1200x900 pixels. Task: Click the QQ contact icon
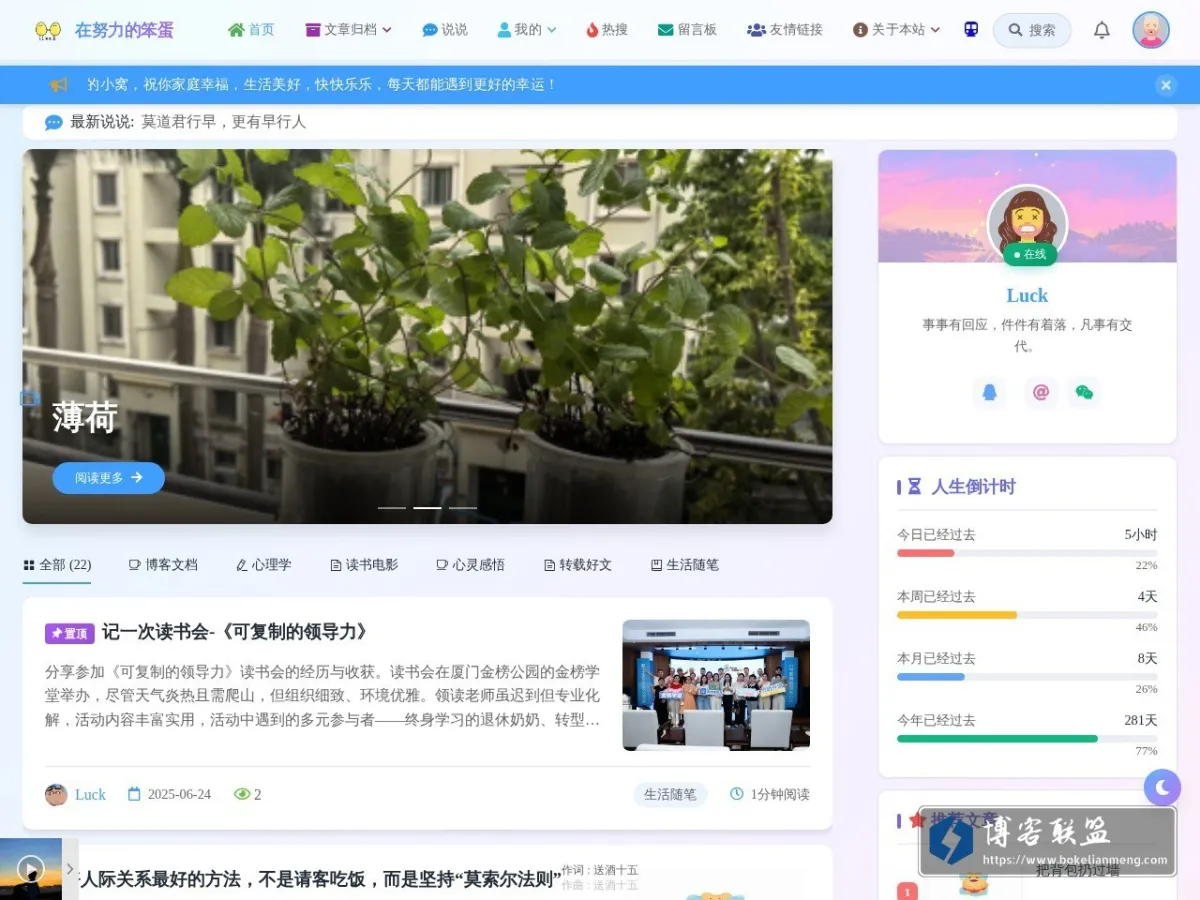989,392
